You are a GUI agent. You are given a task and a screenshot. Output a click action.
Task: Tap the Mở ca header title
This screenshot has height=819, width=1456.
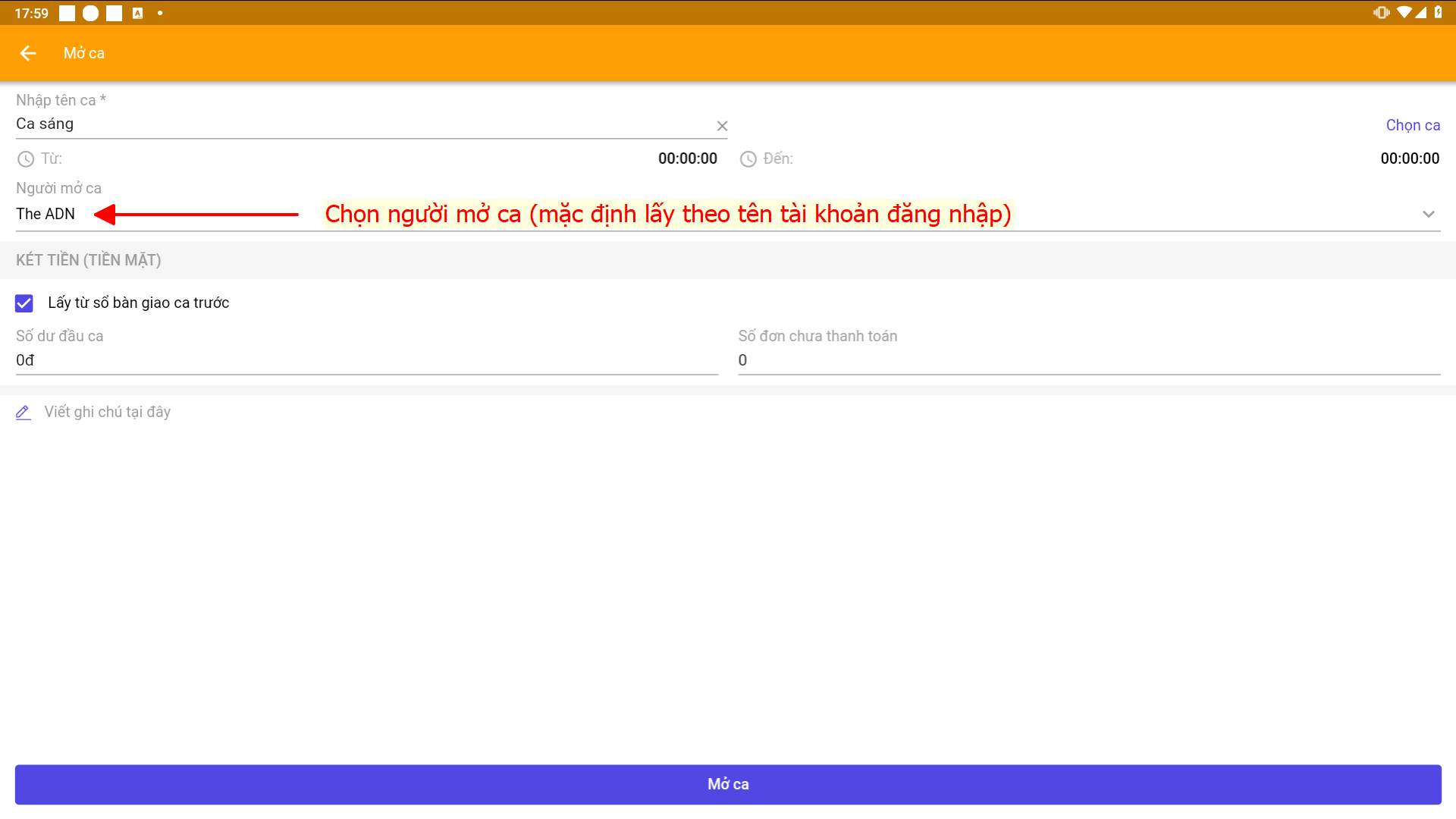pyautogui.click(x=84, y=53)
